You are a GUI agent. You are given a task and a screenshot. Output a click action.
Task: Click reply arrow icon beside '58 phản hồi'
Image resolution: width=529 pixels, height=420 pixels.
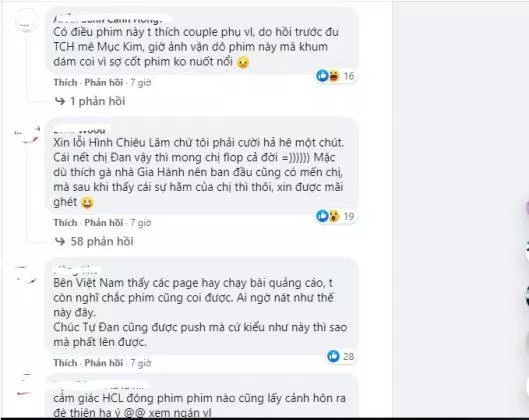pos(60,241)
